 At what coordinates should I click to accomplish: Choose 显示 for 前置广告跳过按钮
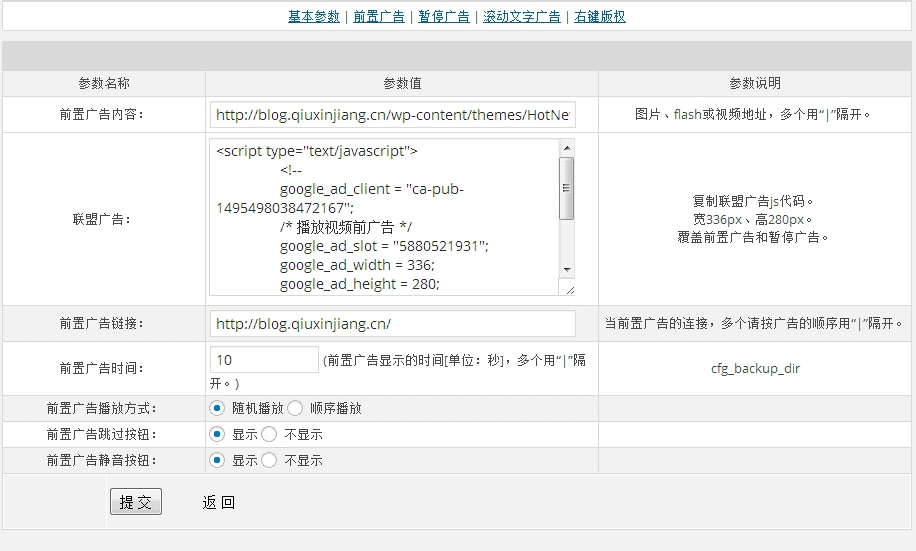coord(217,434)
